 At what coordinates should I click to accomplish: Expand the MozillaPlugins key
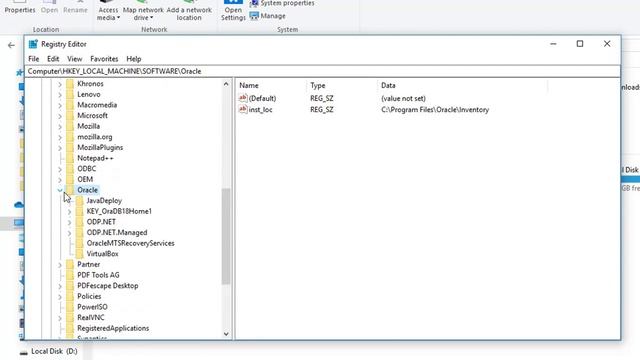click(60, 148)
